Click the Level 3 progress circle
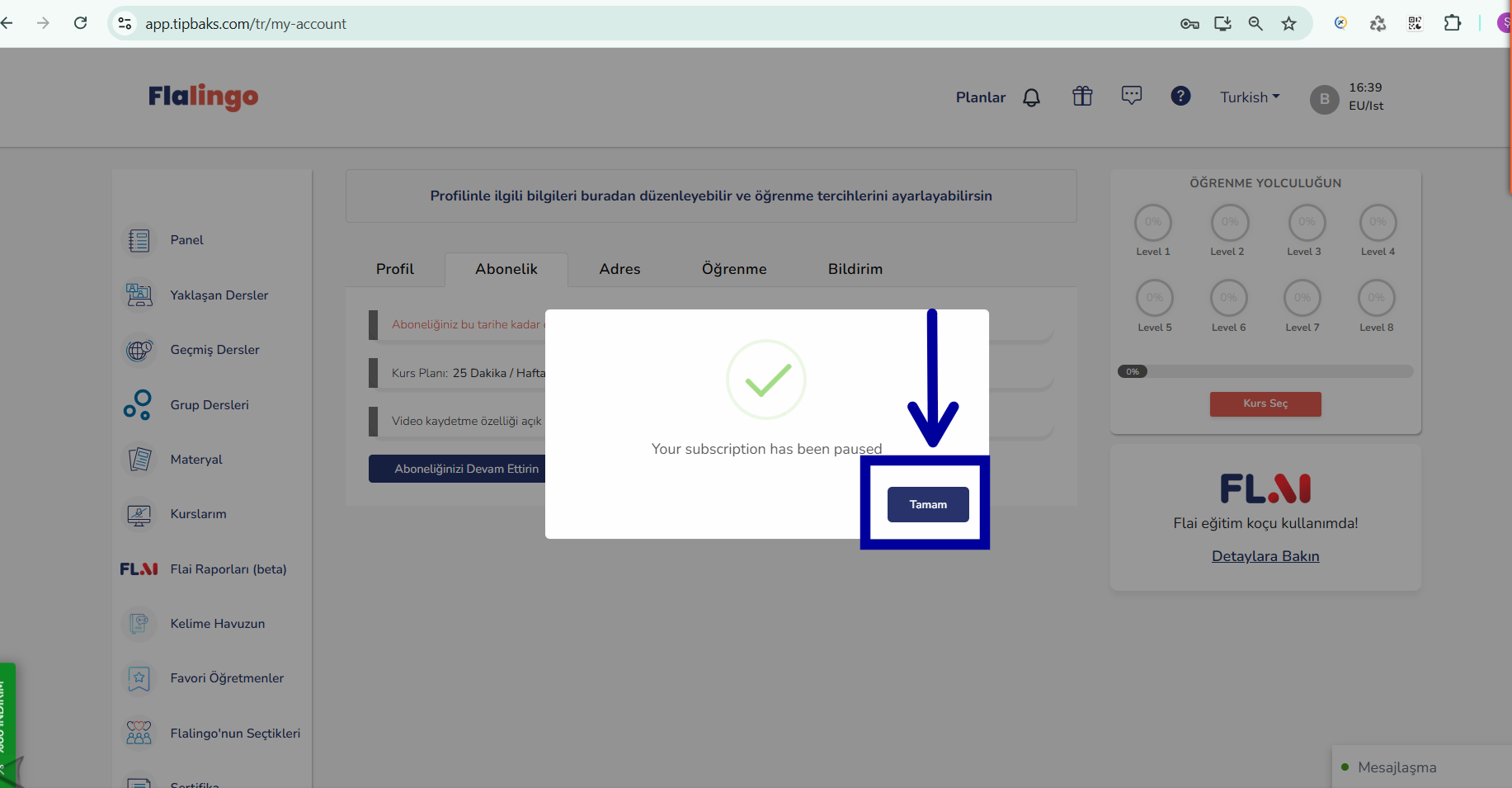The width and height of the screenshot is (1512, 788). (1307, 222)
